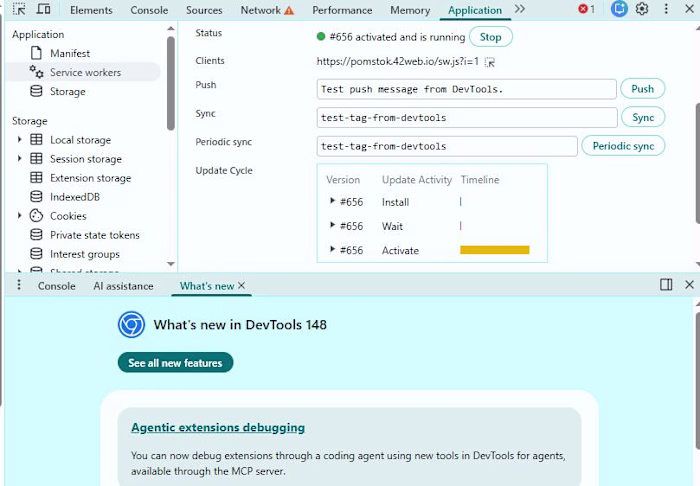700x486 pixels.
Task: Expand the Session storage tree item
Action: [x=19, y=158]
